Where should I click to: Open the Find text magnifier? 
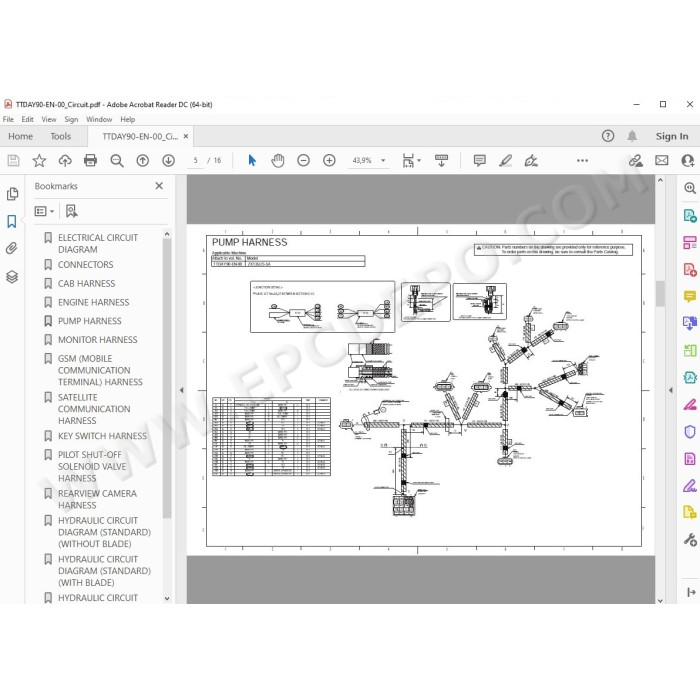coord(117,160)
